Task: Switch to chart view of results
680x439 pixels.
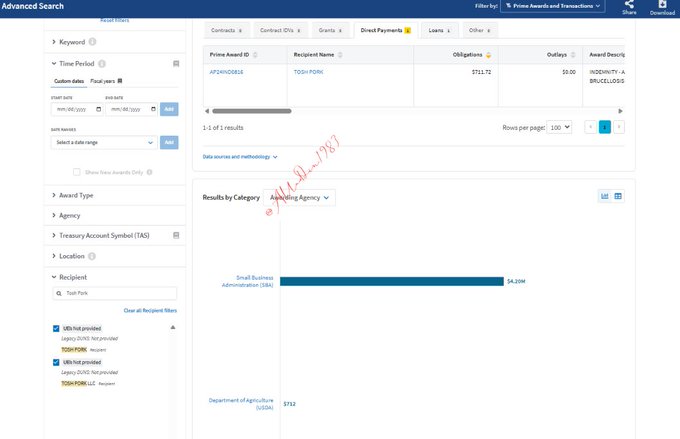Action: click(x=605, y=196)
